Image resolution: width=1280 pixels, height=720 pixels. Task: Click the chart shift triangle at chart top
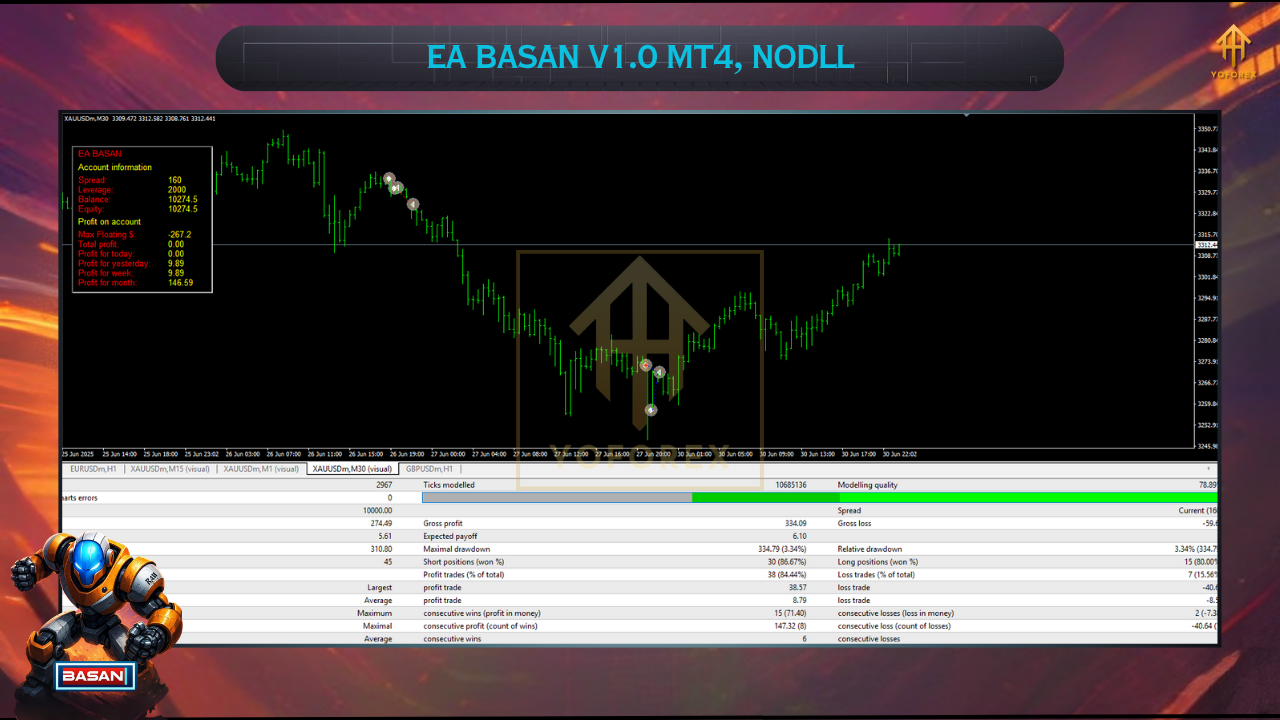966,115
